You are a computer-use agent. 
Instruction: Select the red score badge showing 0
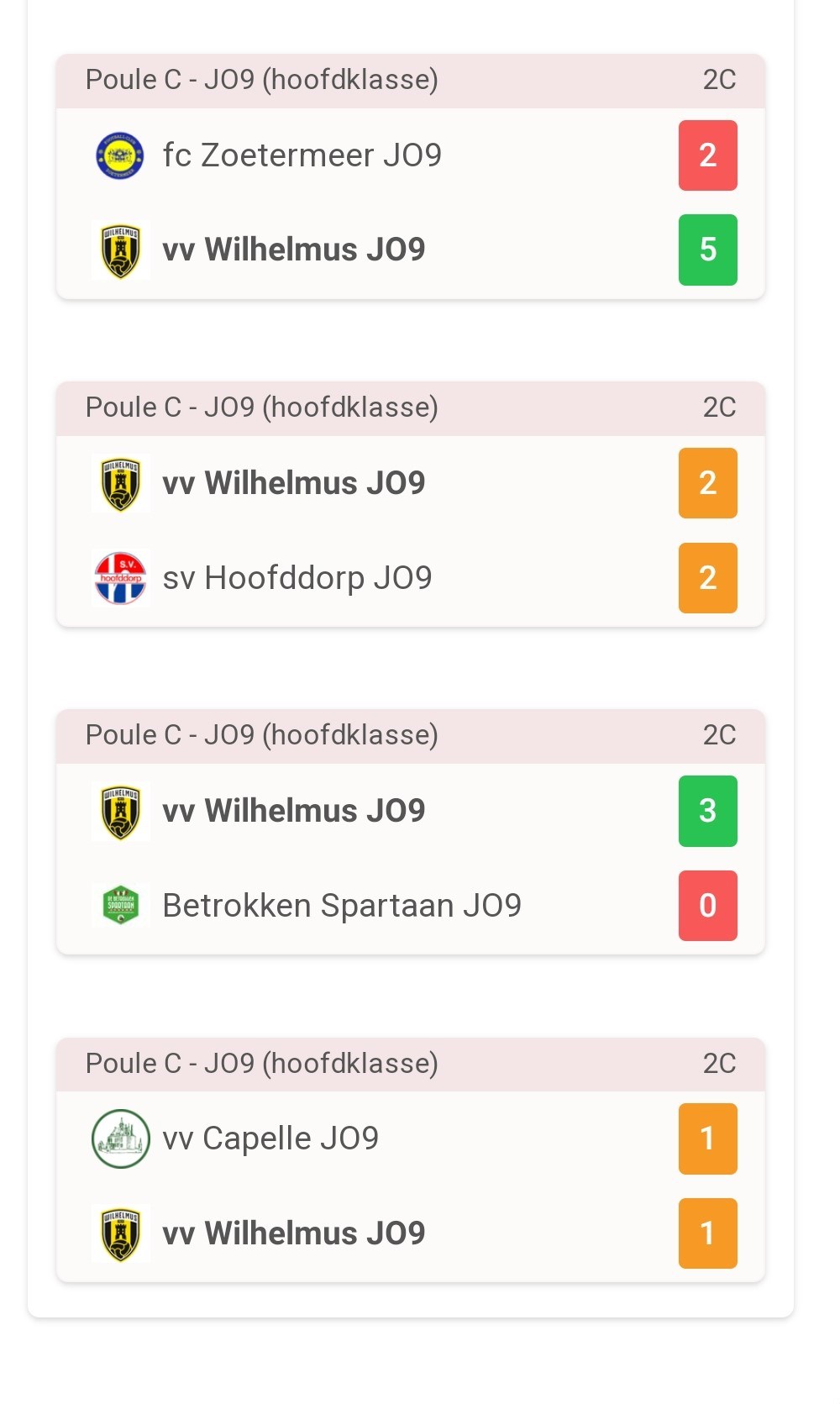(707, 906)
